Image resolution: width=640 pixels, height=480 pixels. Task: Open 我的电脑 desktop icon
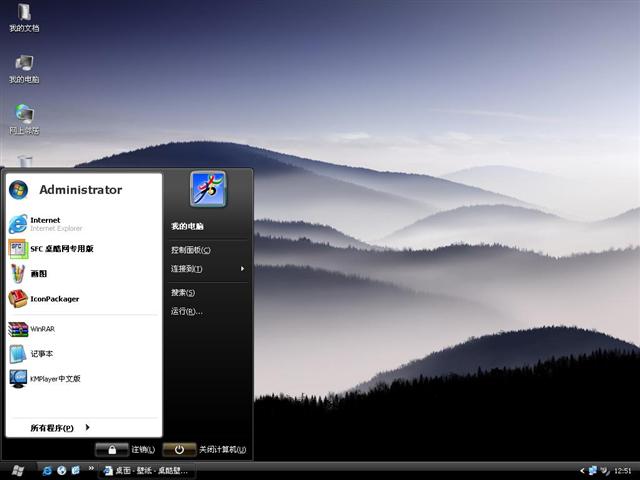click(x=24, y=69)
